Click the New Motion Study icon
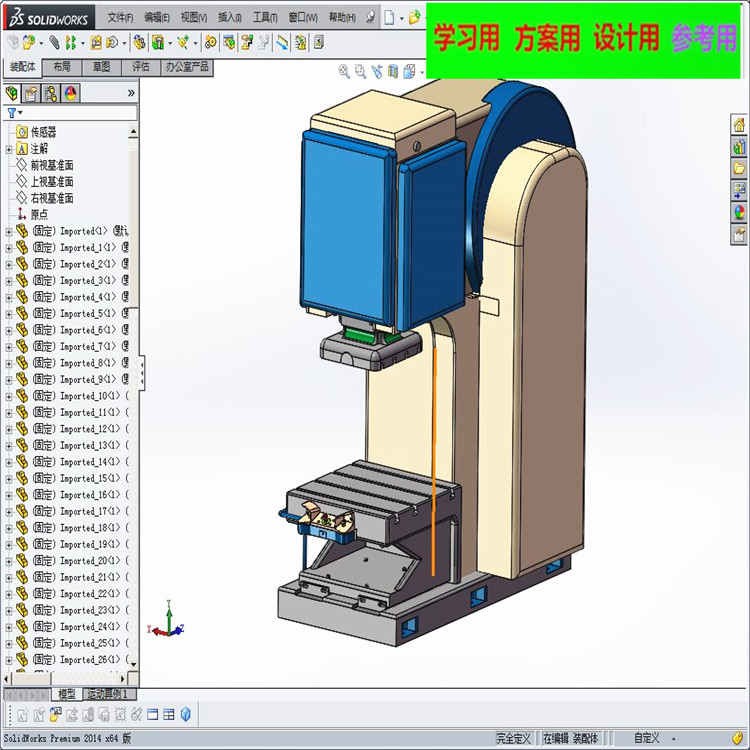The image size is (750, 750). (210, 43)
